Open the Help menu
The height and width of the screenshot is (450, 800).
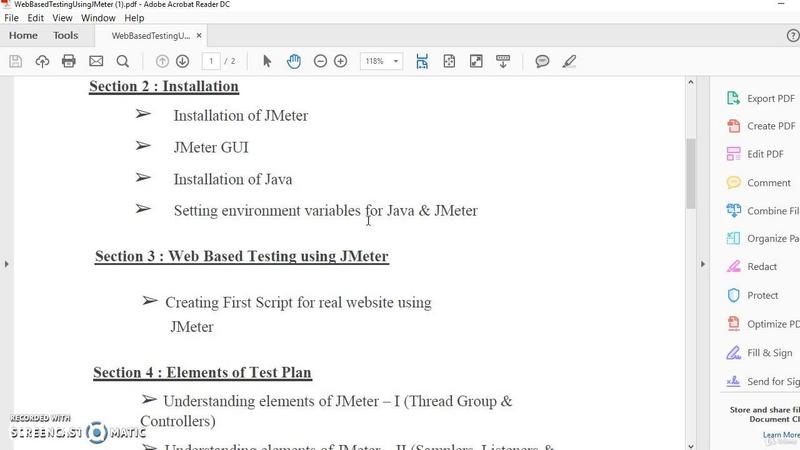(x=134, y=18)
